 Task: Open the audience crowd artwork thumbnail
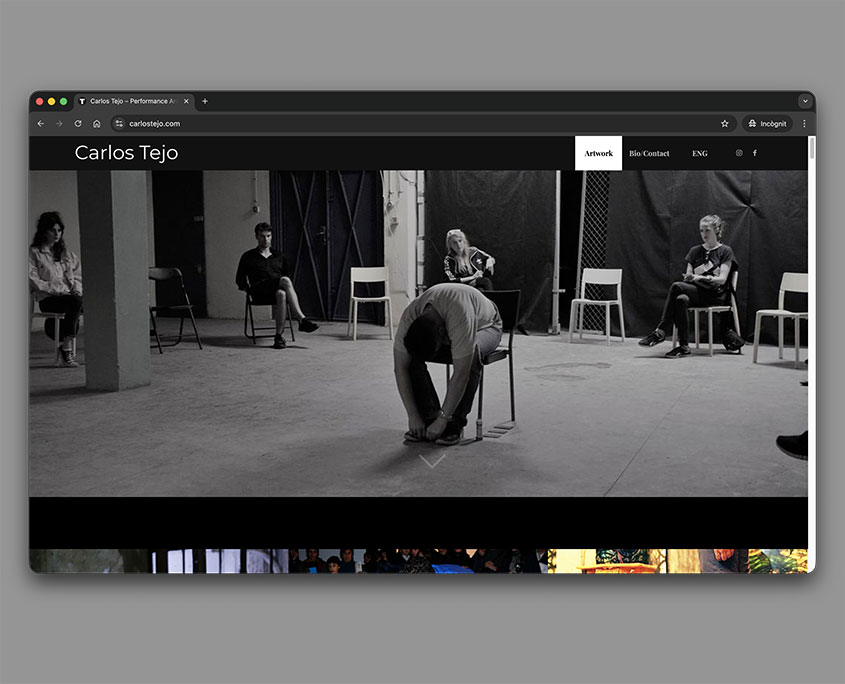pyautogui.click(x=418, y=561)
